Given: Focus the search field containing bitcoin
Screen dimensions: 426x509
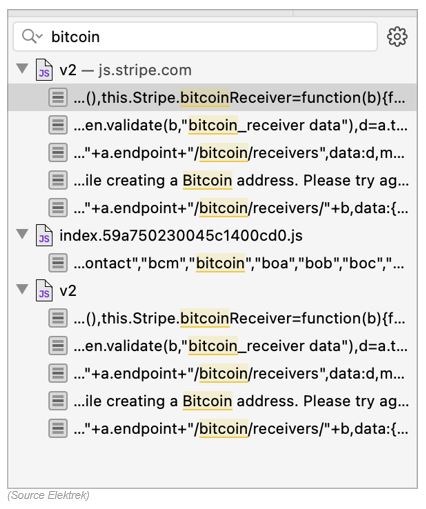Looking at the screenshot, I should pos(195,36).
